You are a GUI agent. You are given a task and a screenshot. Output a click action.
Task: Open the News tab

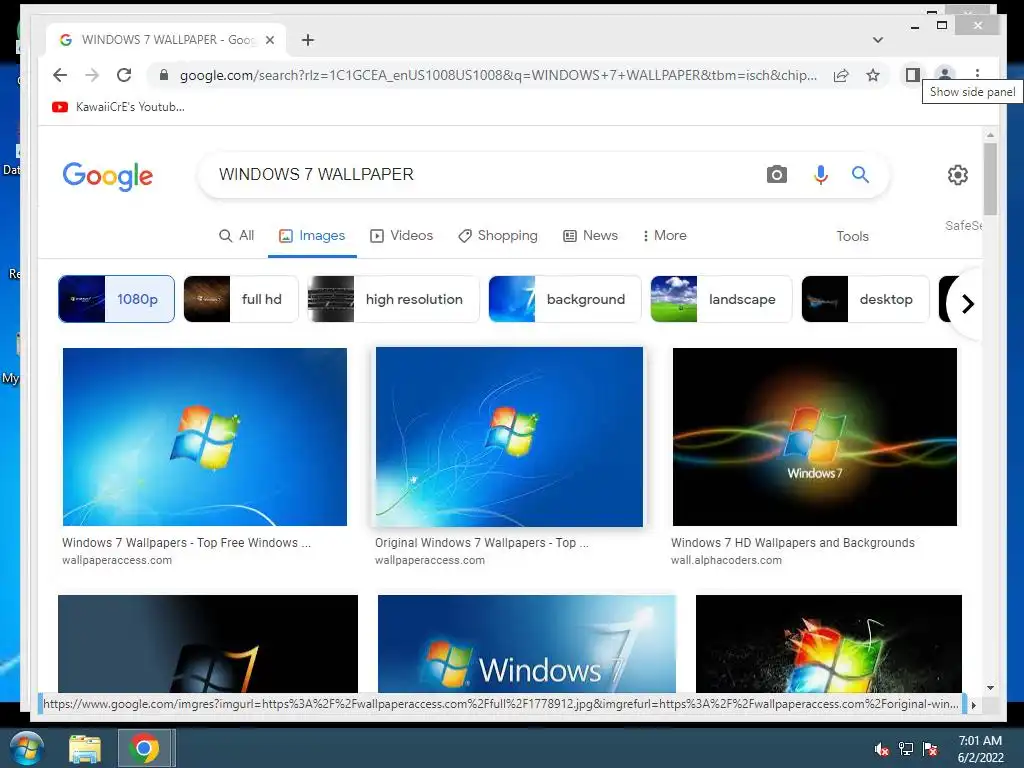click(590, 236)
